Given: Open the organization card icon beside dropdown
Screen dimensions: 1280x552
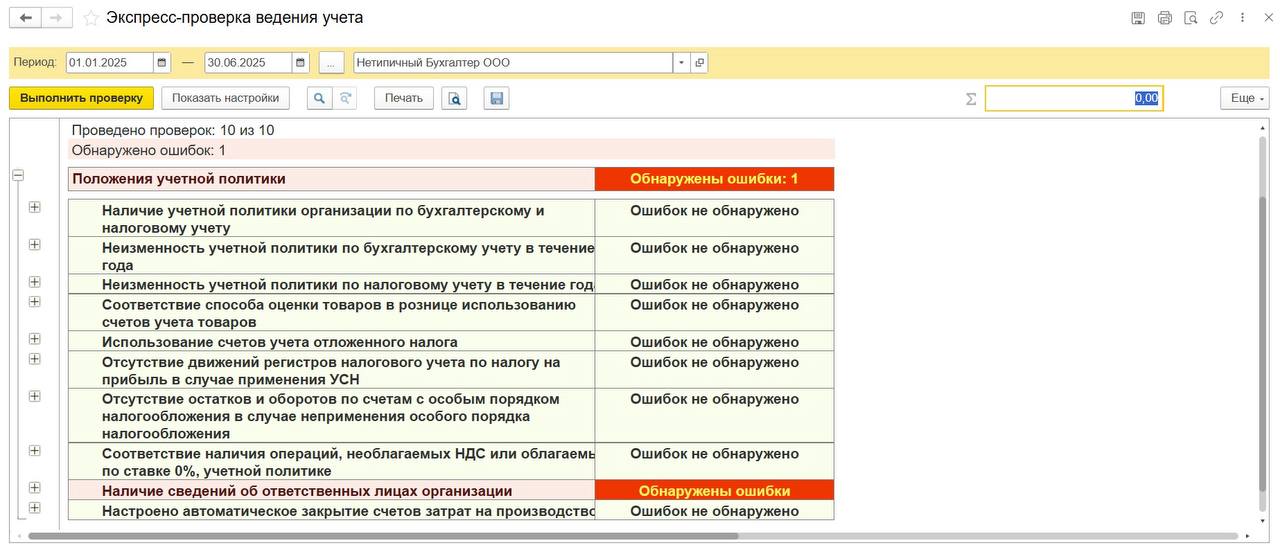Looking at the screenshot, I should click(699, 62).
